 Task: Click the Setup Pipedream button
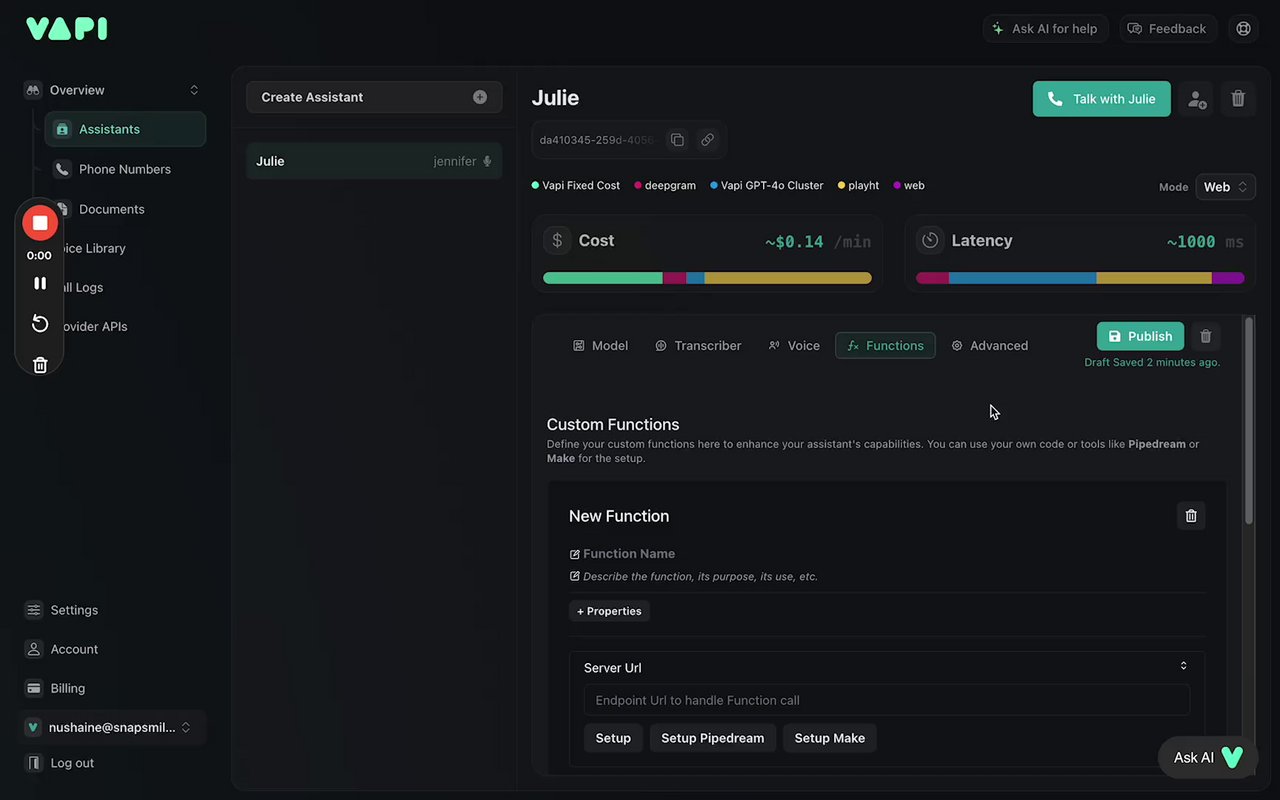712,738
